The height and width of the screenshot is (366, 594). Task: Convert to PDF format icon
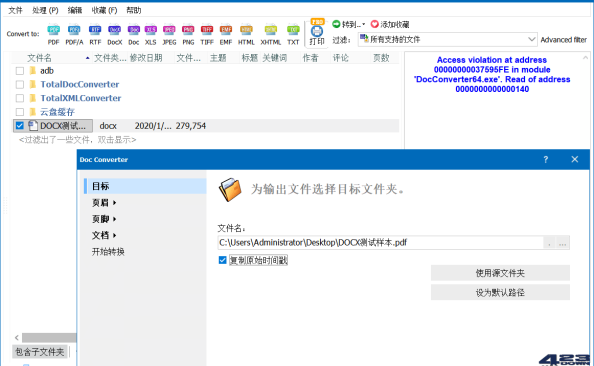point(53,34)
